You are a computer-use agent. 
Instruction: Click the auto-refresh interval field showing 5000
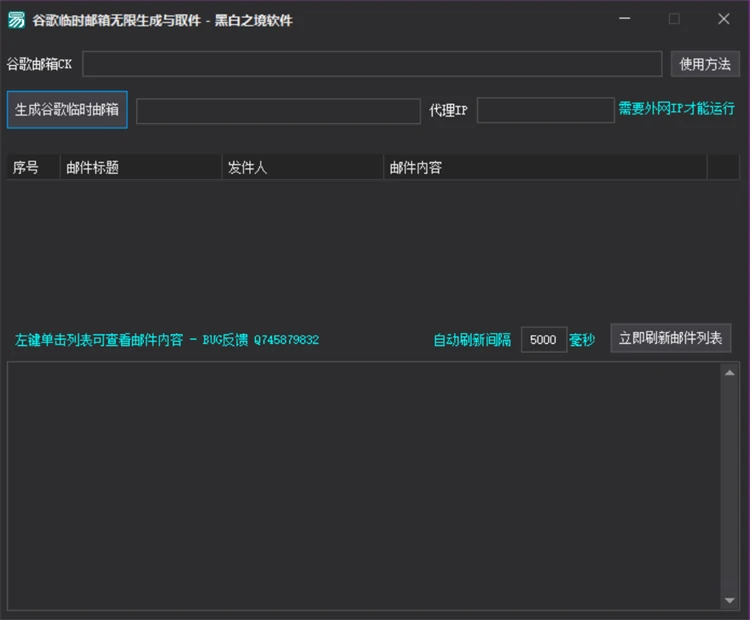point(544,340)
